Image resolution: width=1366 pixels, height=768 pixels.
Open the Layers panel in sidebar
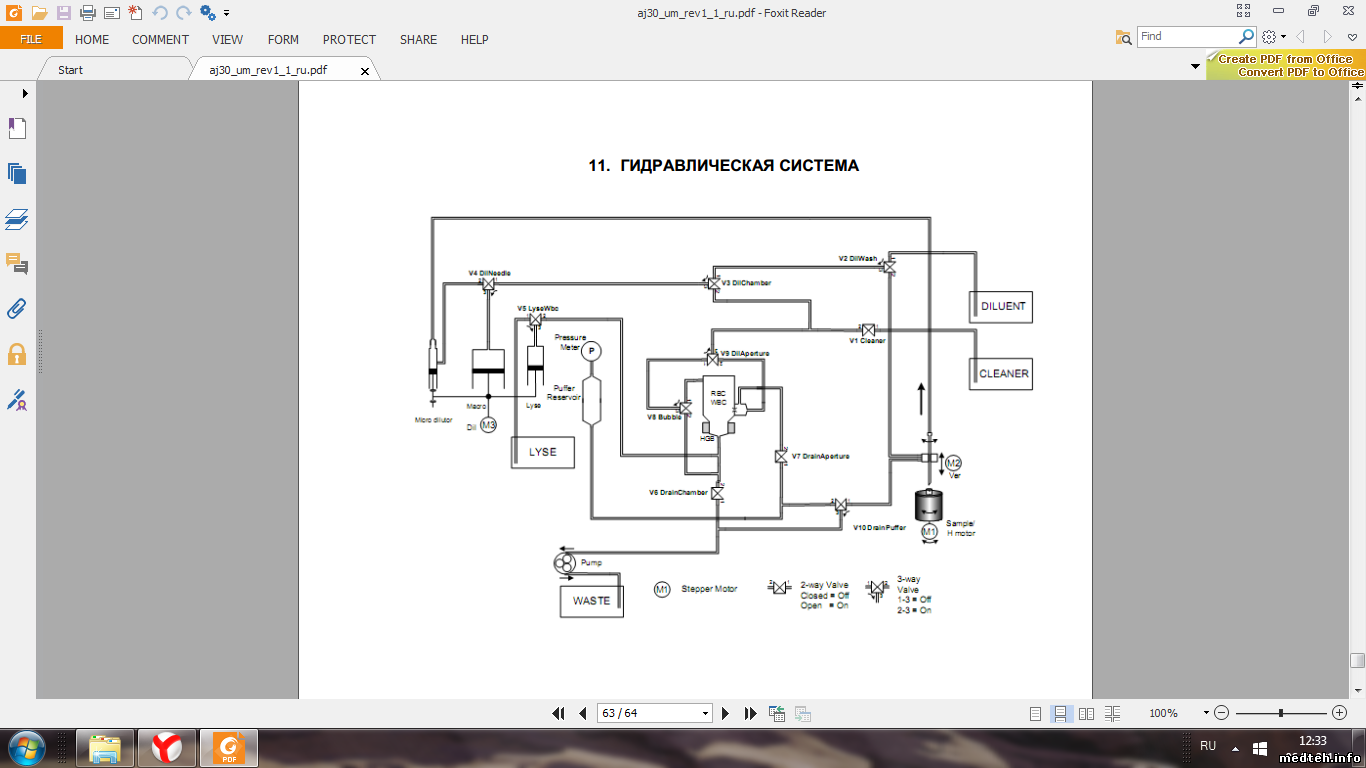pyautogui.click(x=17, y=219)
